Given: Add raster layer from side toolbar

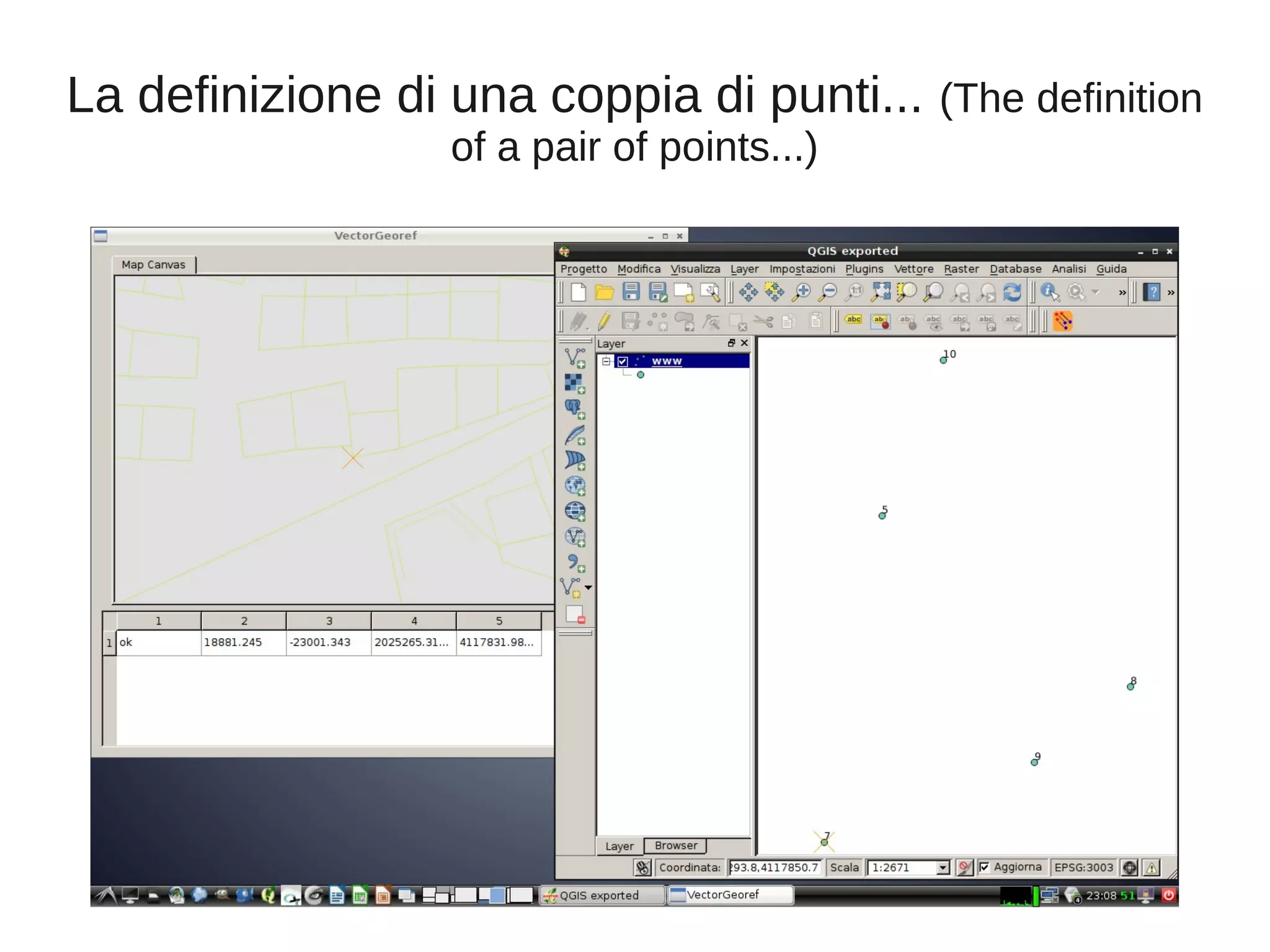Looking at the screenshot, I should (575, 383).
